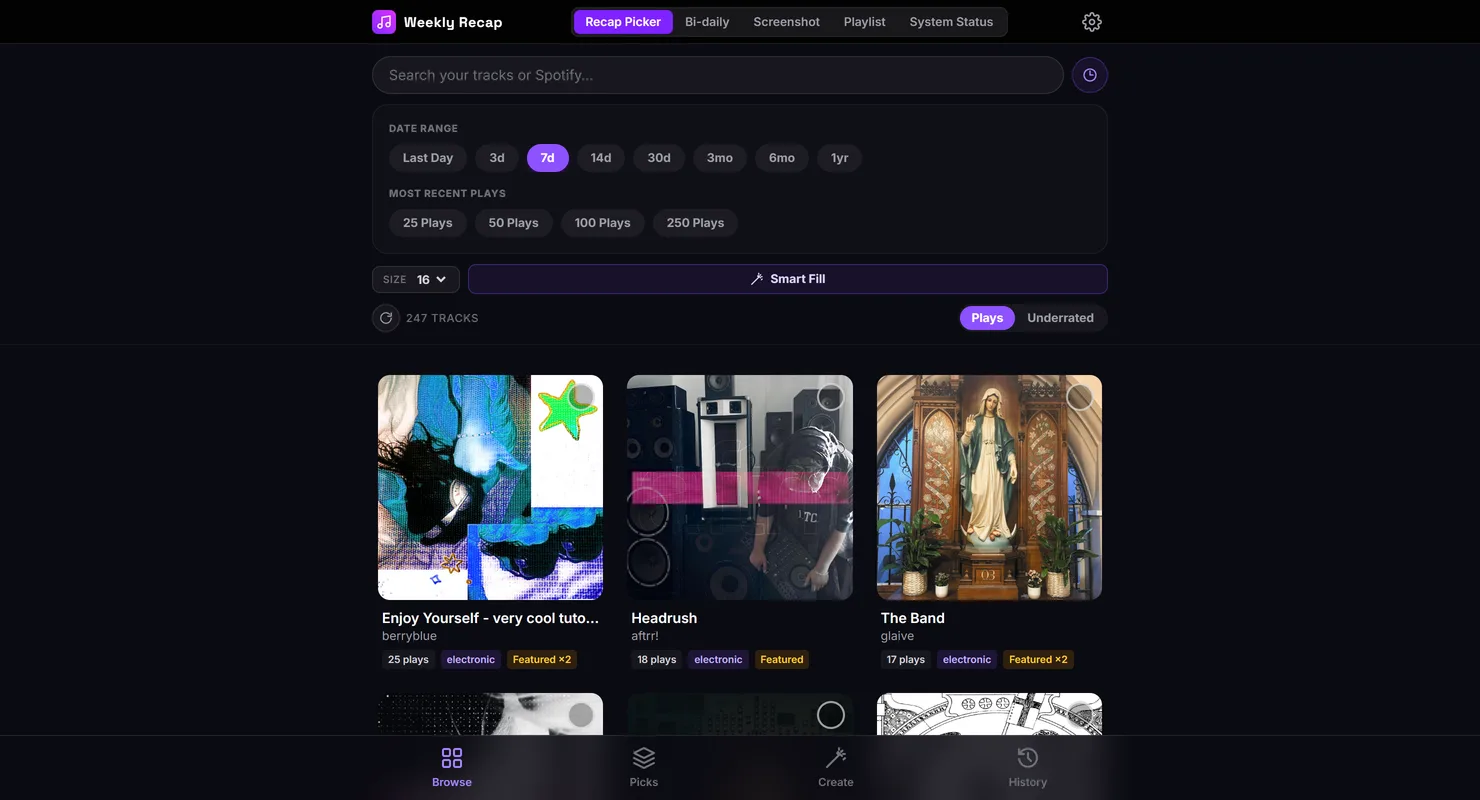Set date range to 14d
This screenshot has height=800, width=1480.
point(601,158)
